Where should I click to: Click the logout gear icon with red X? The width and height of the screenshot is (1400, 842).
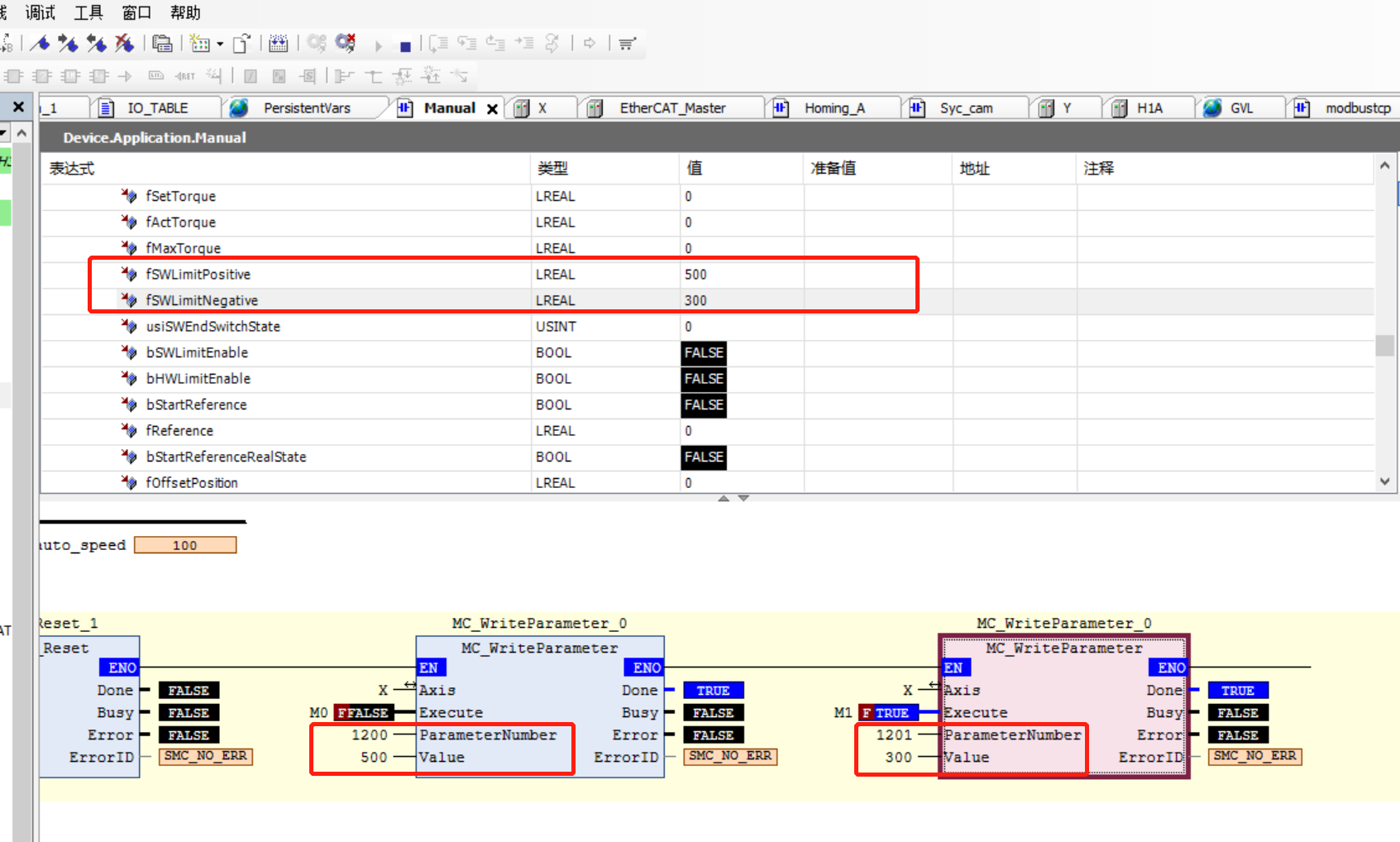[346, 42]
